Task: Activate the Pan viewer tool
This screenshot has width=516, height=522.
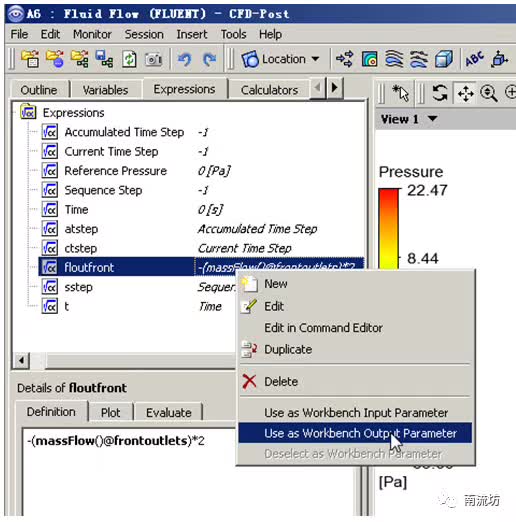Action: tap(465, 93)
